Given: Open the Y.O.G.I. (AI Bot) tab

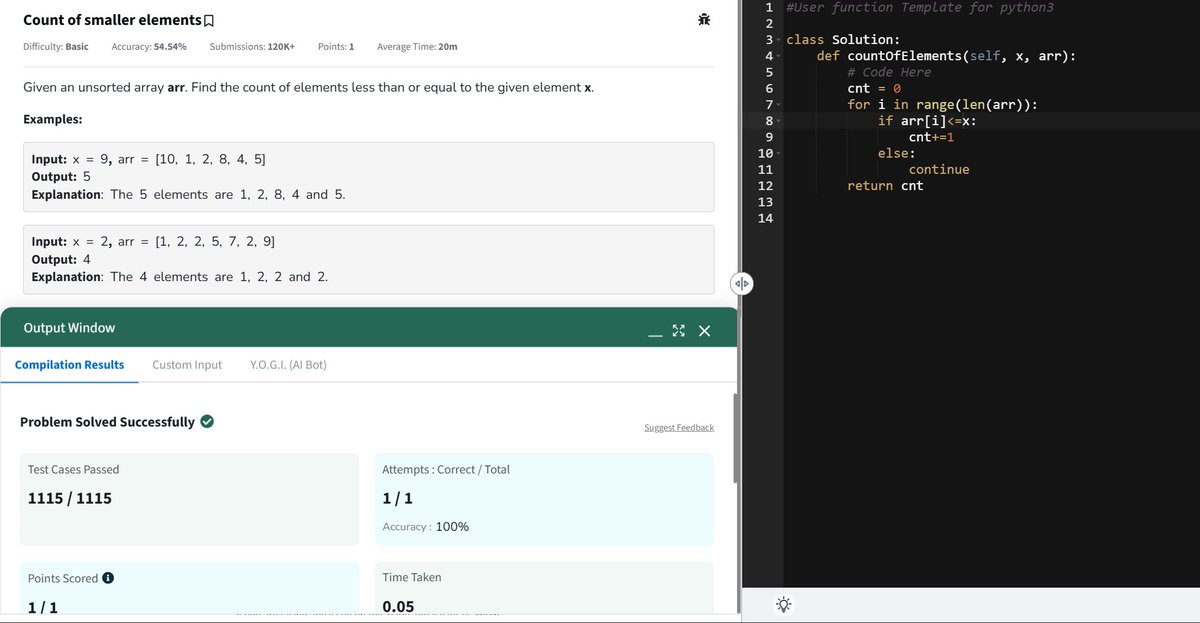Looking at the screenshot, I should [x=288, y=365].
